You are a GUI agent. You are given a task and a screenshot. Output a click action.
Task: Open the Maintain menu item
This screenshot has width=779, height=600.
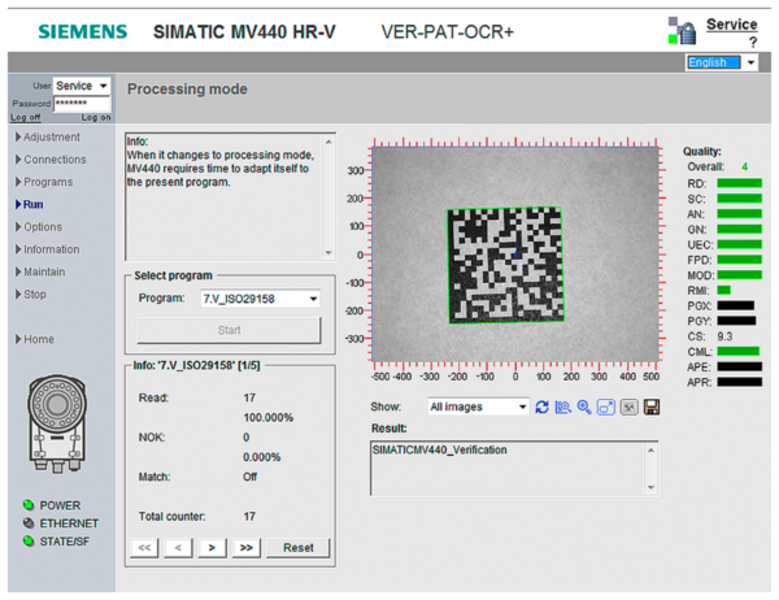coord(41,272)
